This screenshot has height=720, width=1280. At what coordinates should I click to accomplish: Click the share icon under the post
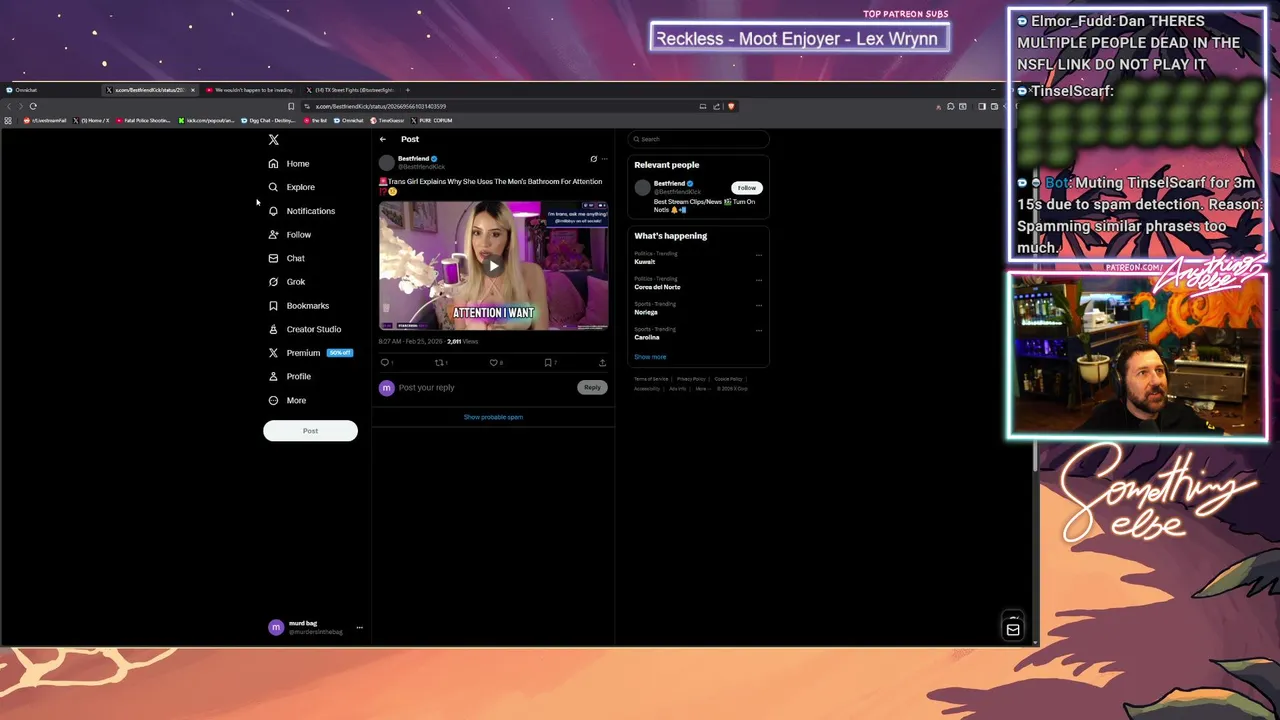pos(602,363)
